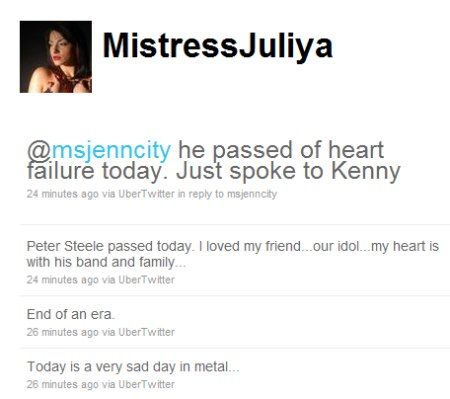450x399 pixels.
Task: Select the 'Today is a very sad day' tweet
Action: tap(133, 367)
